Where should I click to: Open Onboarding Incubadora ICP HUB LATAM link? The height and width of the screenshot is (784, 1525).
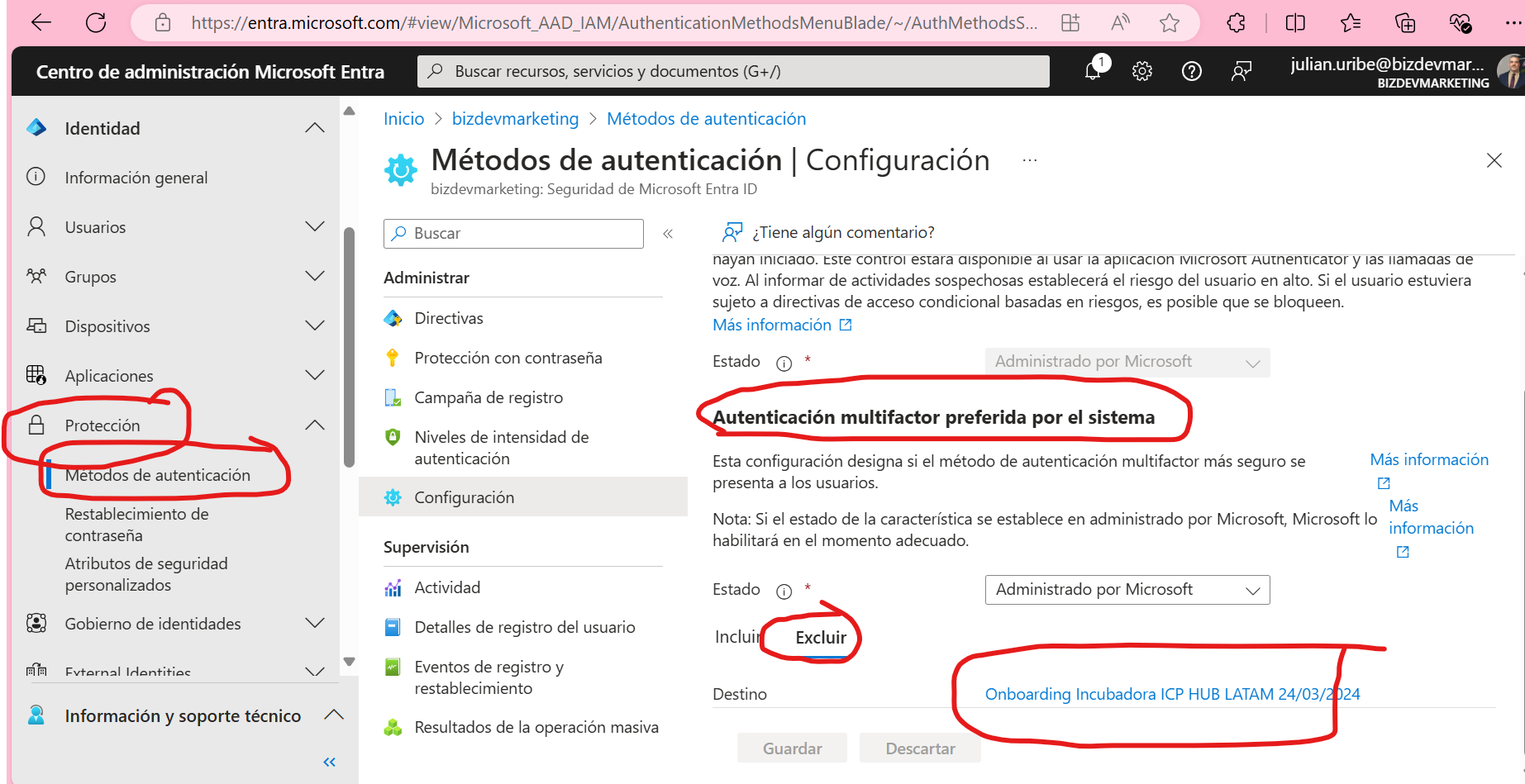click(x=1172, y=694)
